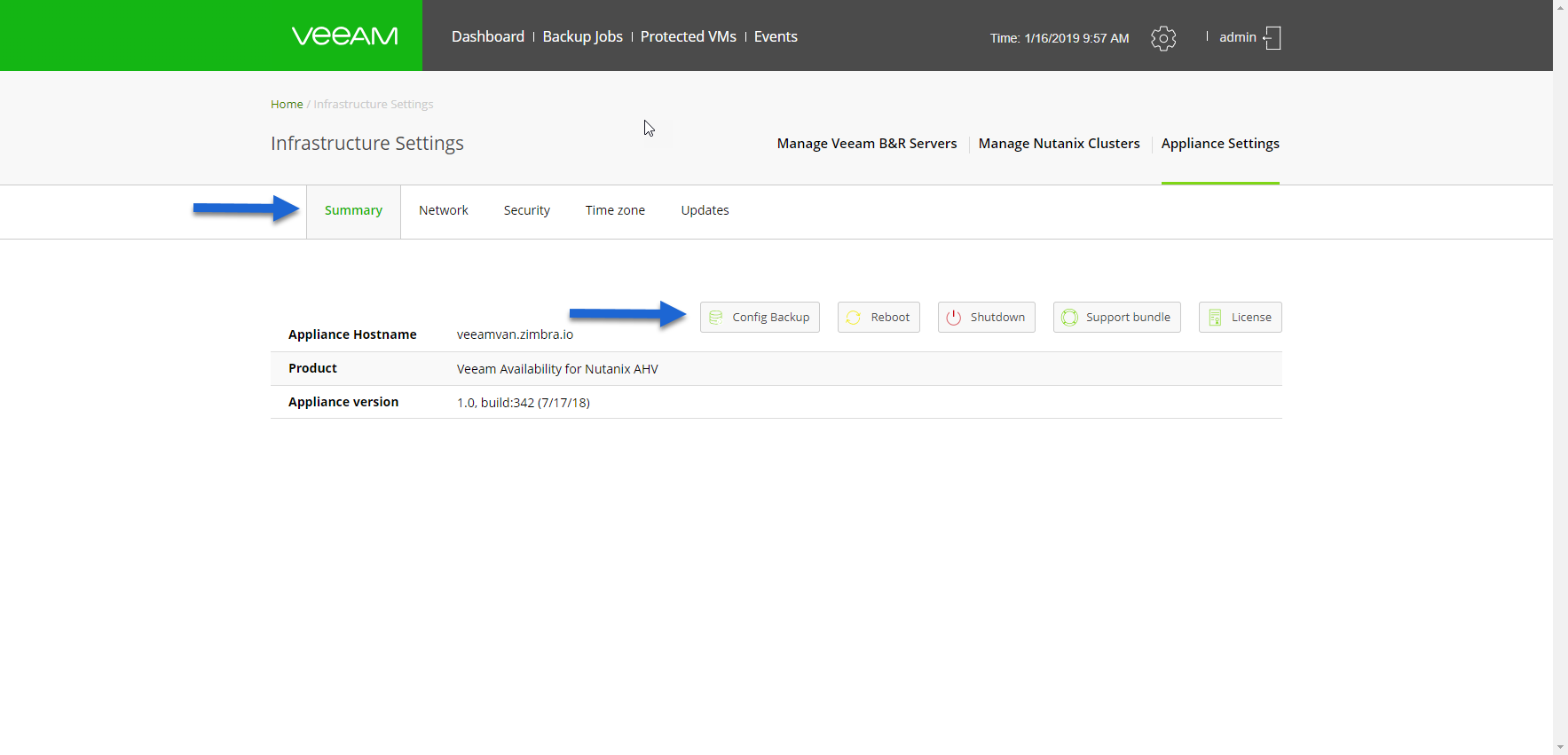
Task: Click the Support bundle lifebuoy icon
Action: click(1070, 318)
